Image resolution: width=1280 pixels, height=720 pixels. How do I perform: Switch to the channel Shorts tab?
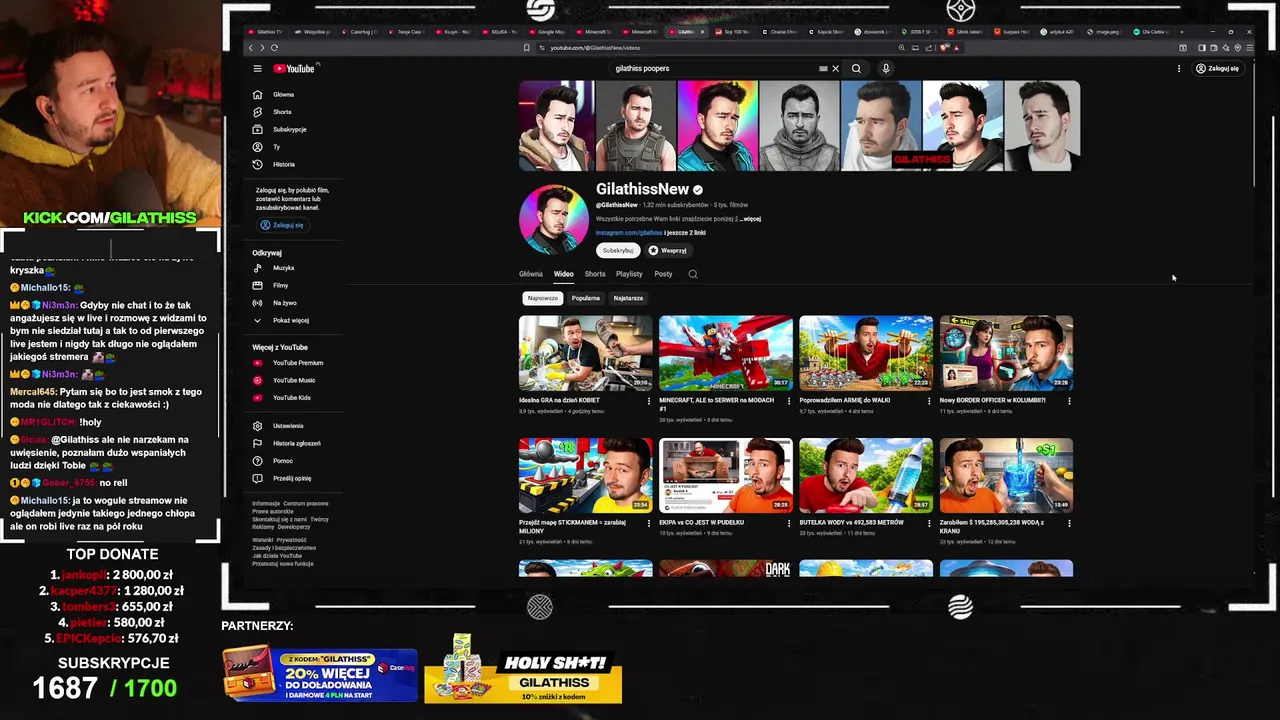[x=595, y=274]
